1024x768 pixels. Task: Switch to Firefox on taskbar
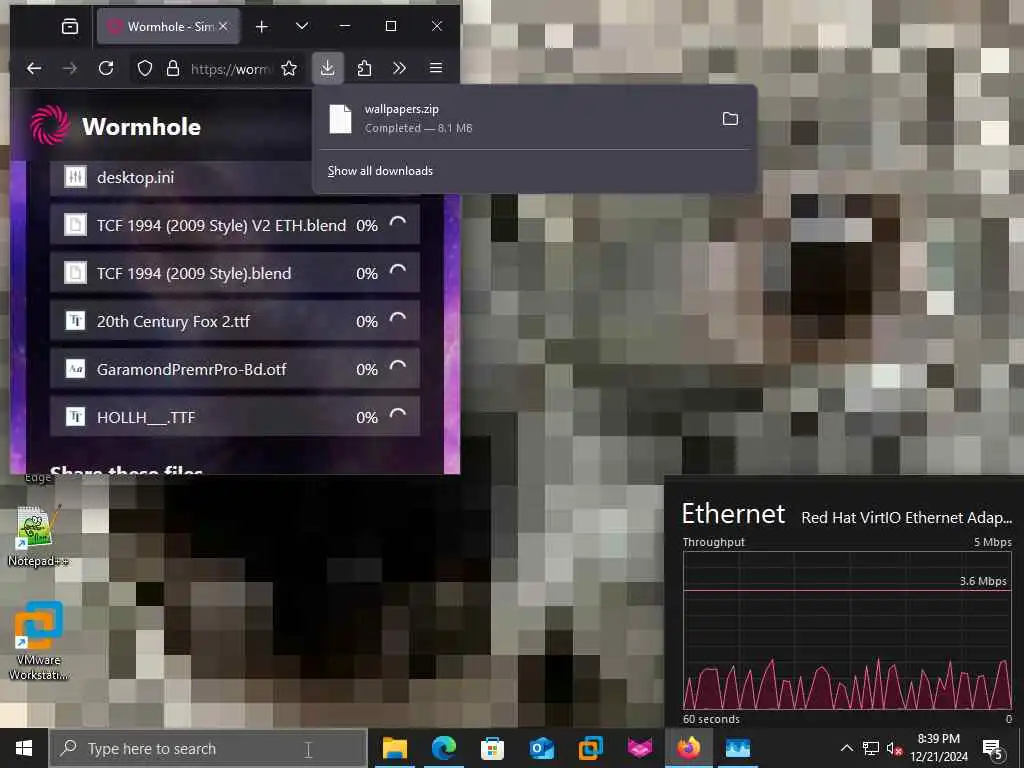click(688, 748)
